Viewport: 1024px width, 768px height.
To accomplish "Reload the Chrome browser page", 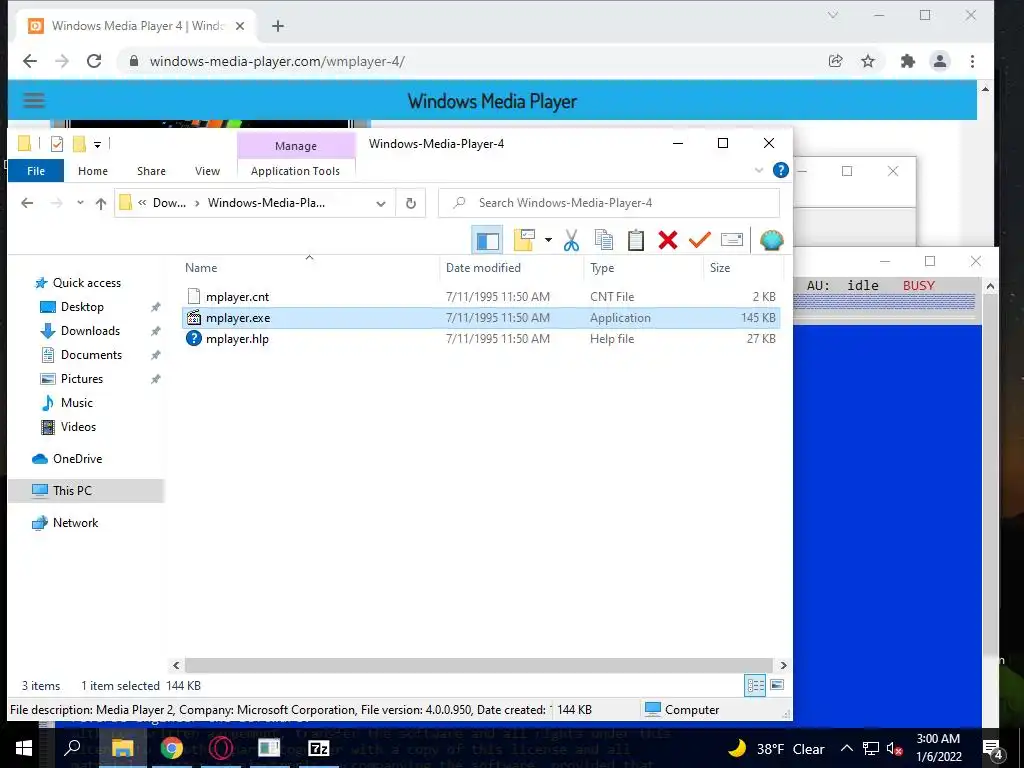I will pyautogui.click(x=94, y=61).
